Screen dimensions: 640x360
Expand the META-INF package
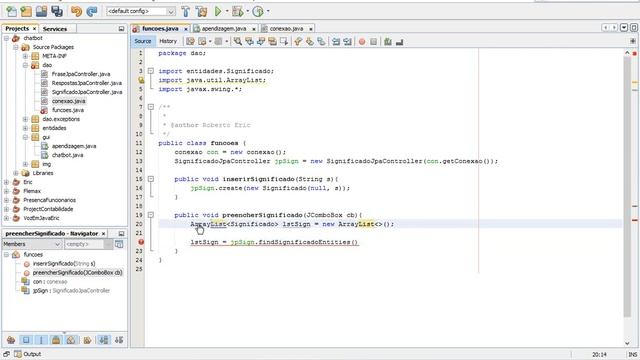(25, 56)
